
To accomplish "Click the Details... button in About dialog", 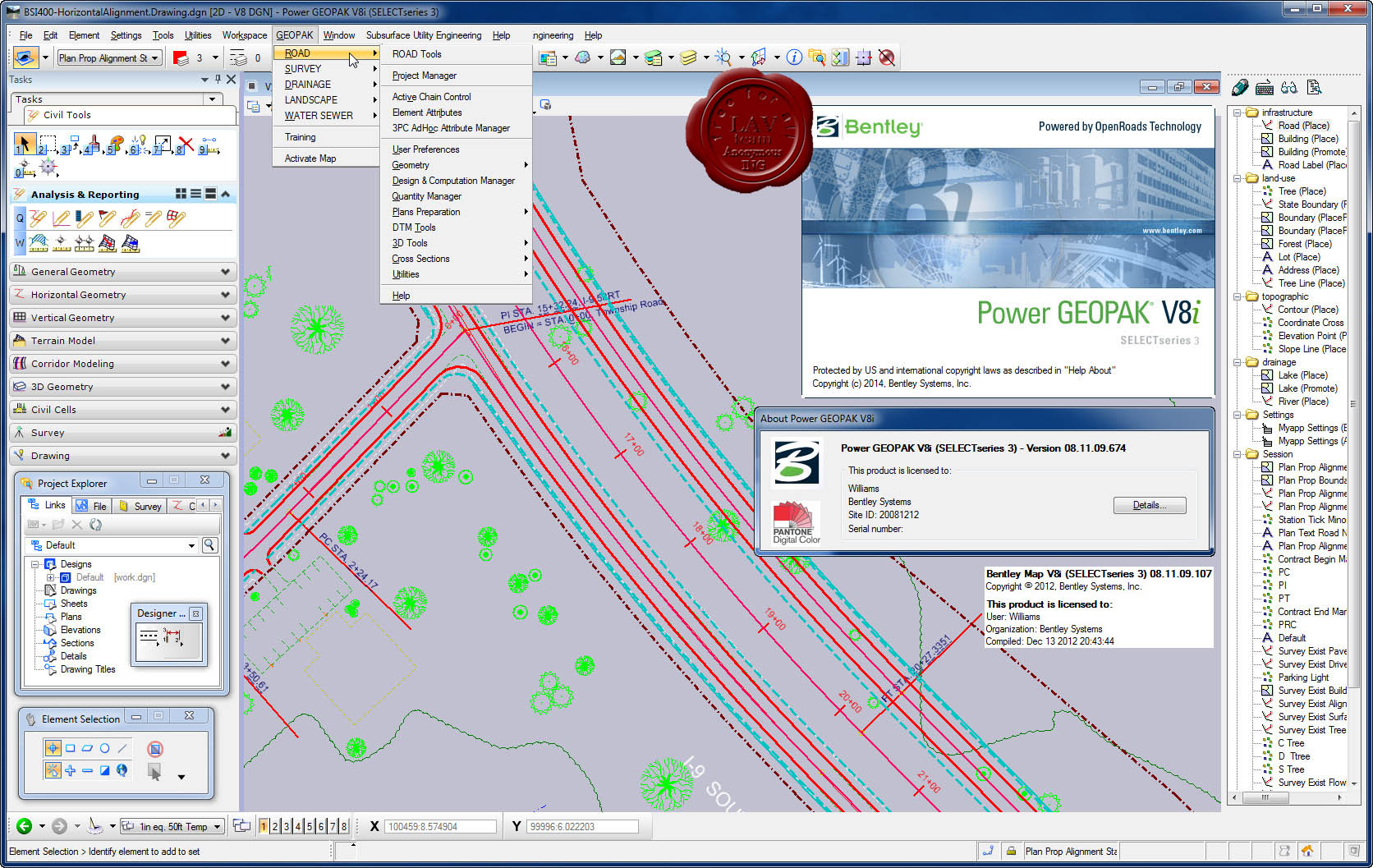I will pos(1150,505).
